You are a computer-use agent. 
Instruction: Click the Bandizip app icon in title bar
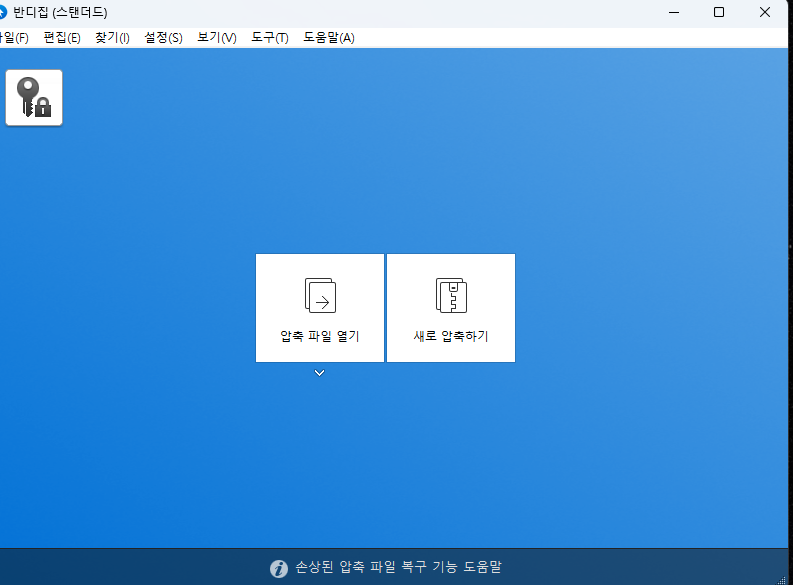pyautogui.click(x=3, y=12)
